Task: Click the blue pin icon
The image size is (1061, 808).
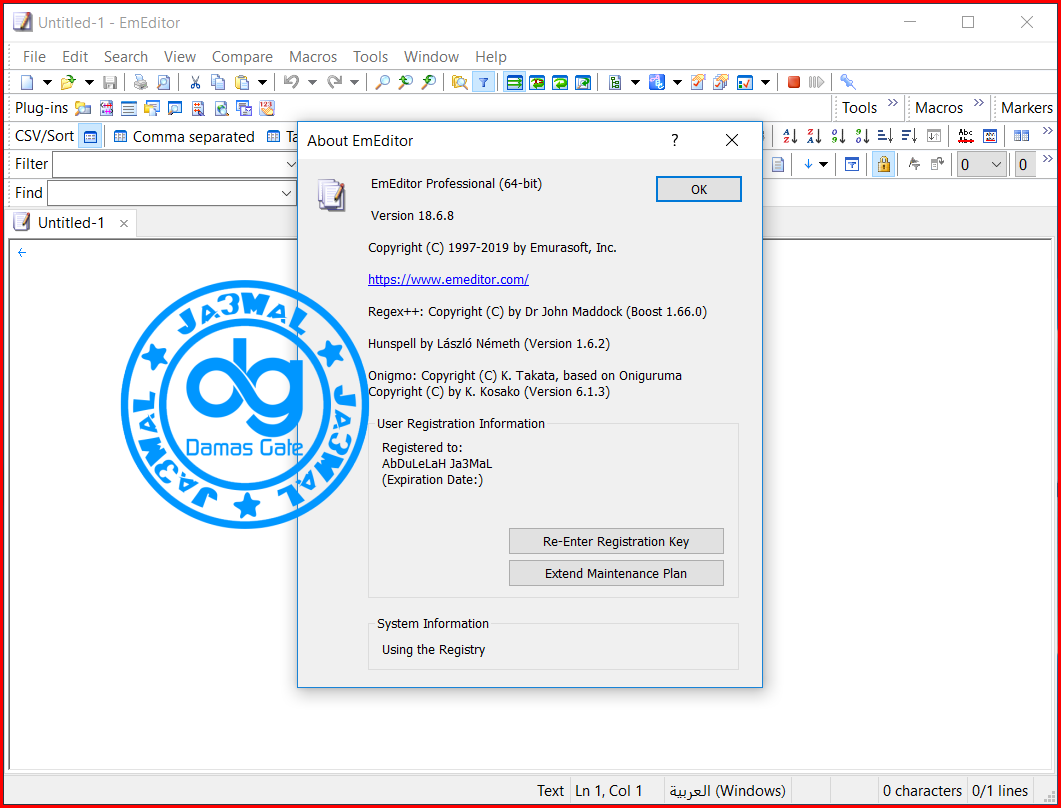Action: coord(848,83)
